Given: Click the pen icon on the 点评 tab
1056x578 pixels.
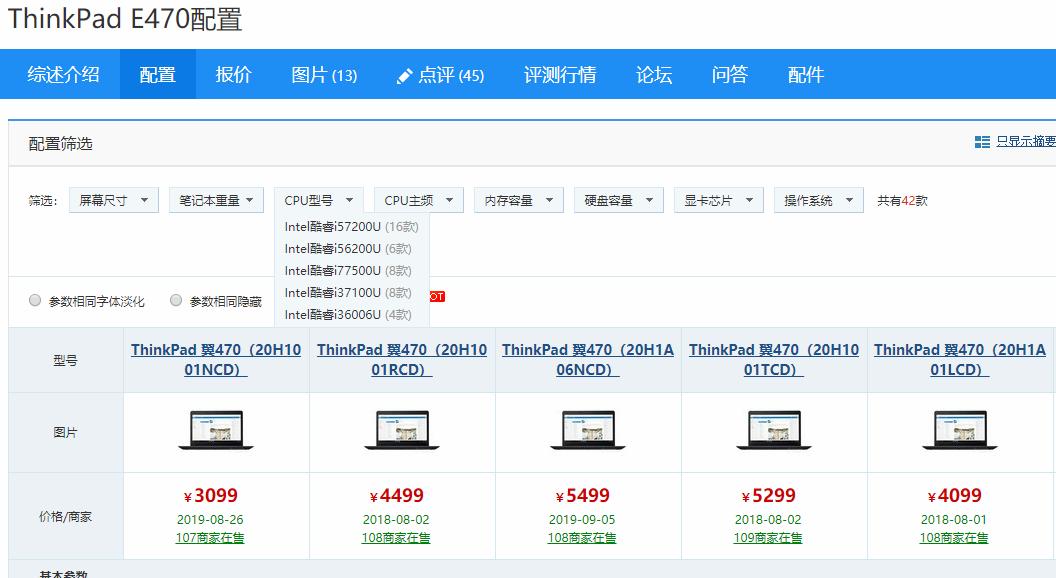Looking at the screenshot, I should coord(403,74).
